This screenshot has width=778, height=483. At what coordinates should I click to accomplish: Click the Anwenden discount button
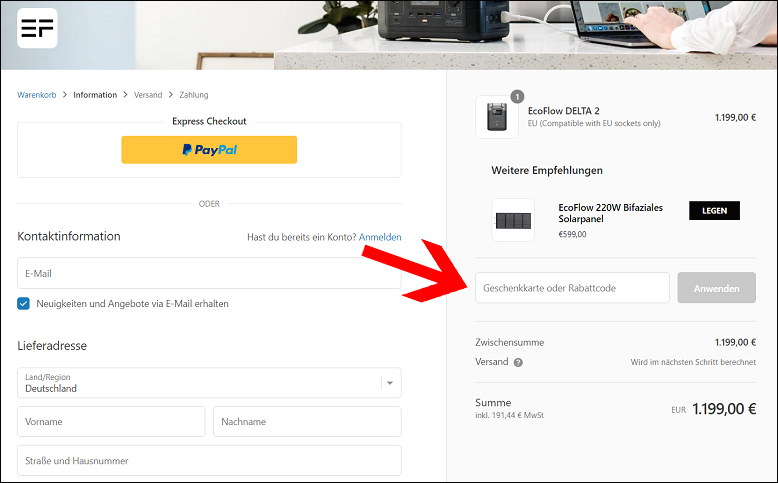[716, 288]
